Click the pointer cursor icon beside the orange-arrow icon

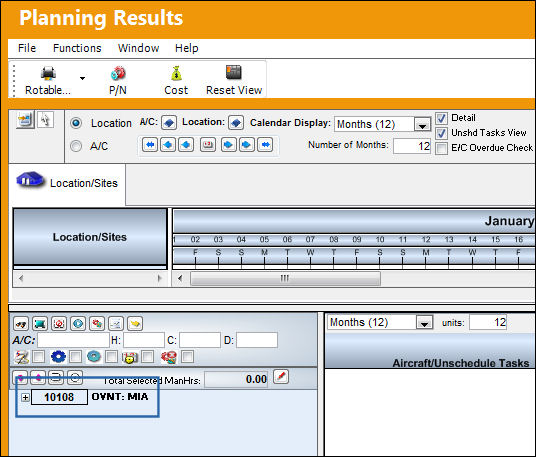point(45,120)
